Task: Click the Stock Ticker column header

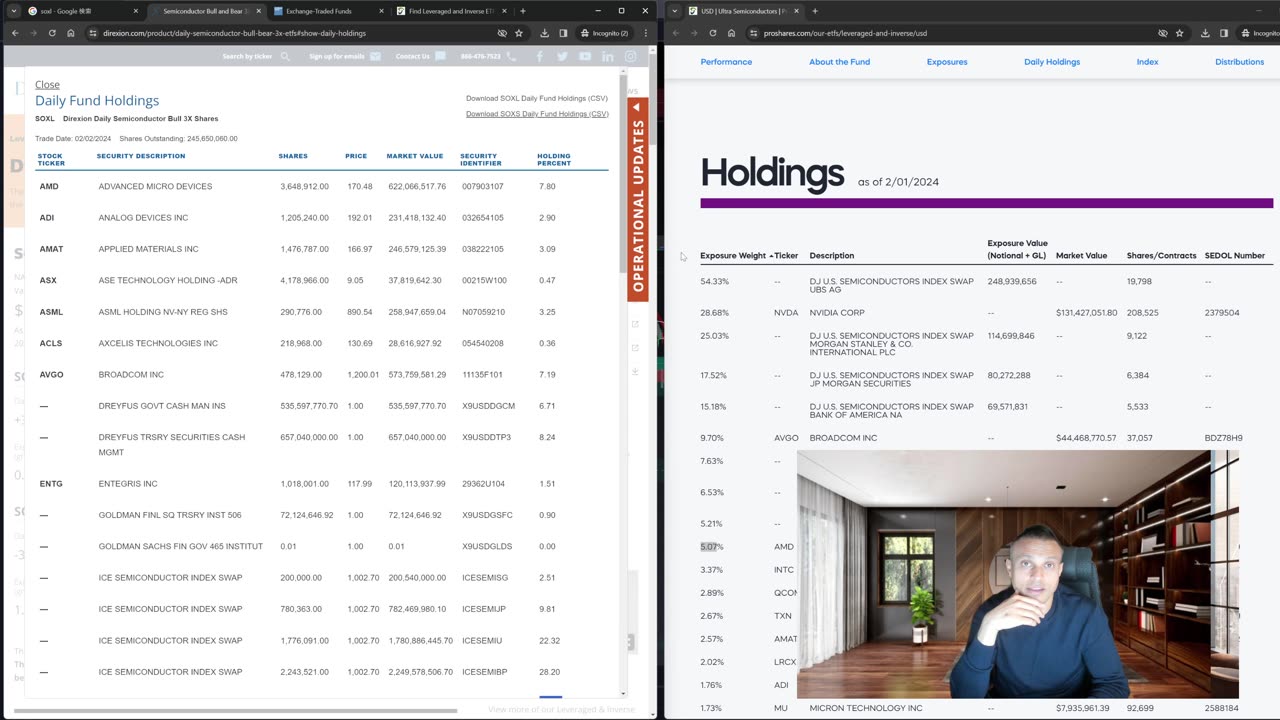Action: click(51, 159)
